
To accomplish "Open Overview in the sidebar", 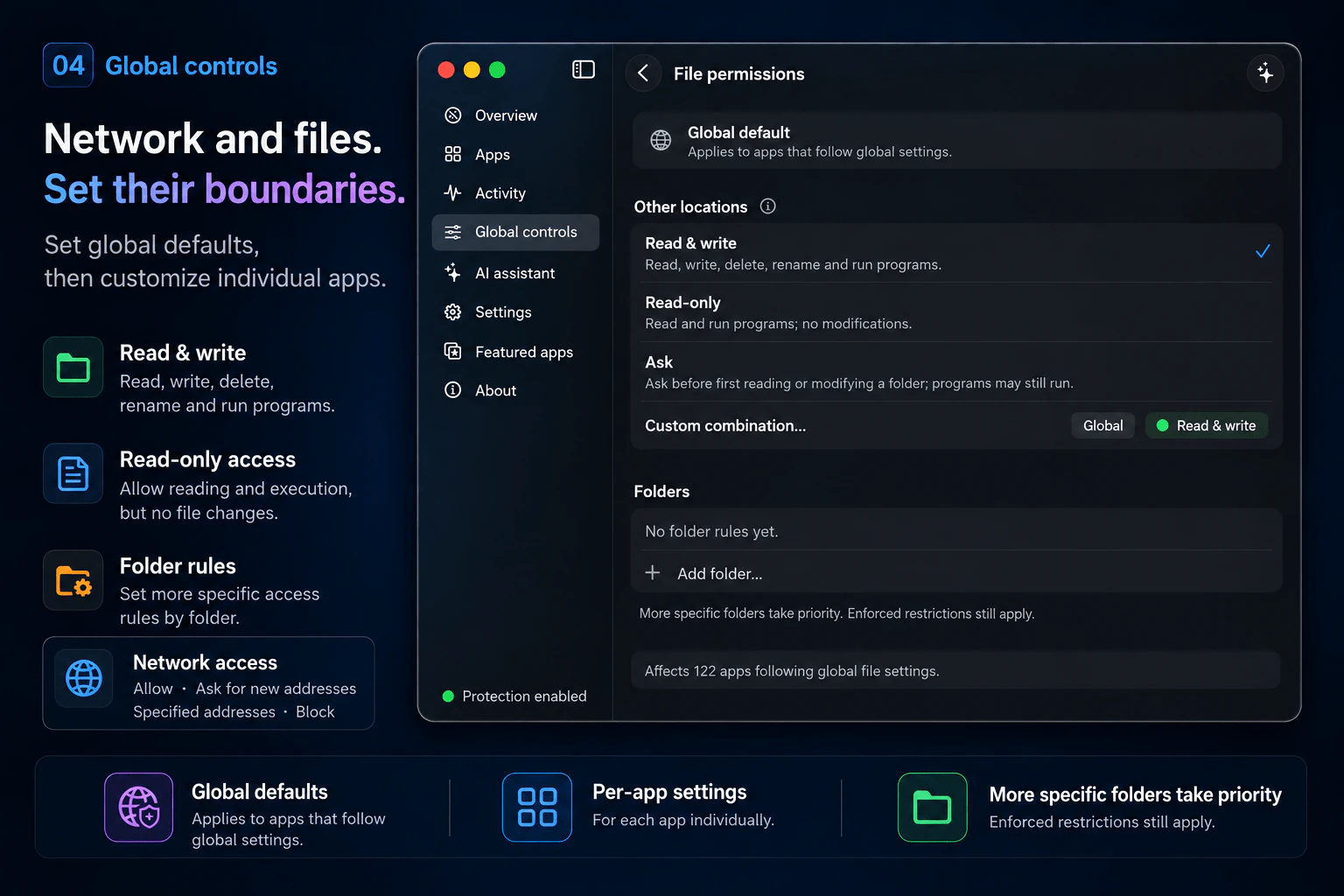I will pyautogui.click(x=515, y=115).
